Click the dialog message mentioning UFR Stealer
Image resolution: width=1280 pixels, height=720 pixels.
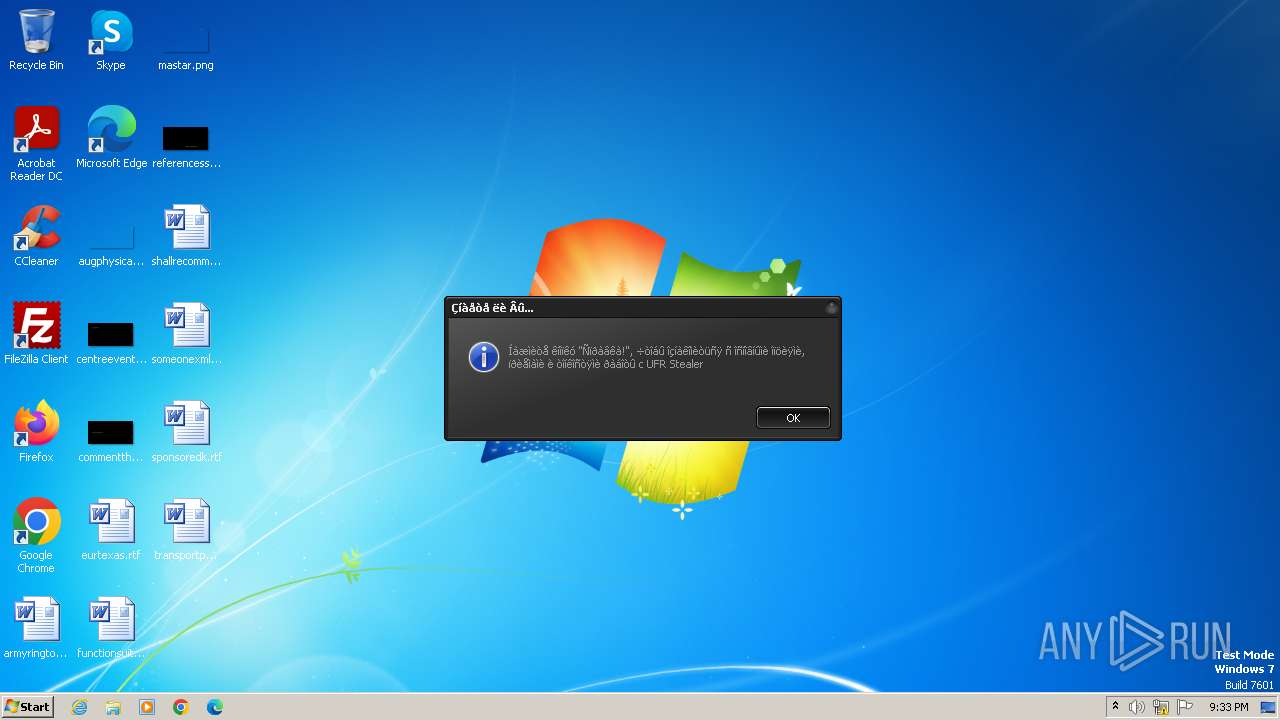(x=656, y=357)
